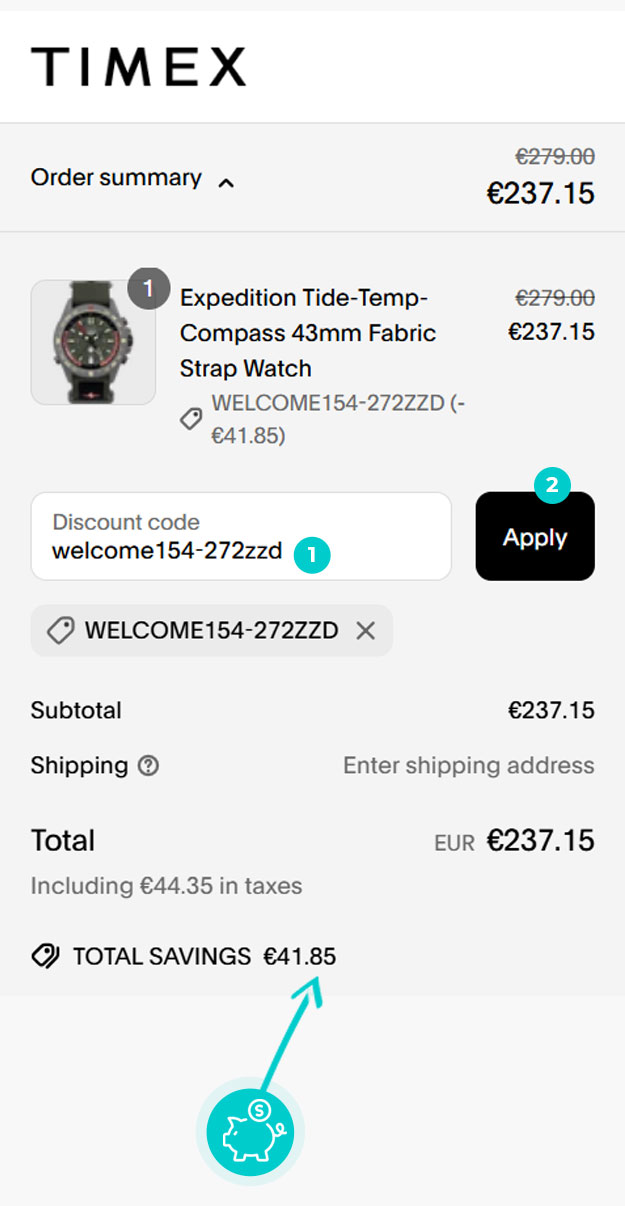Screen dimensions: 625x1206
Task: Click the teal piggy bank icon
Action: pyautogui.click(x=250, y=1132)
